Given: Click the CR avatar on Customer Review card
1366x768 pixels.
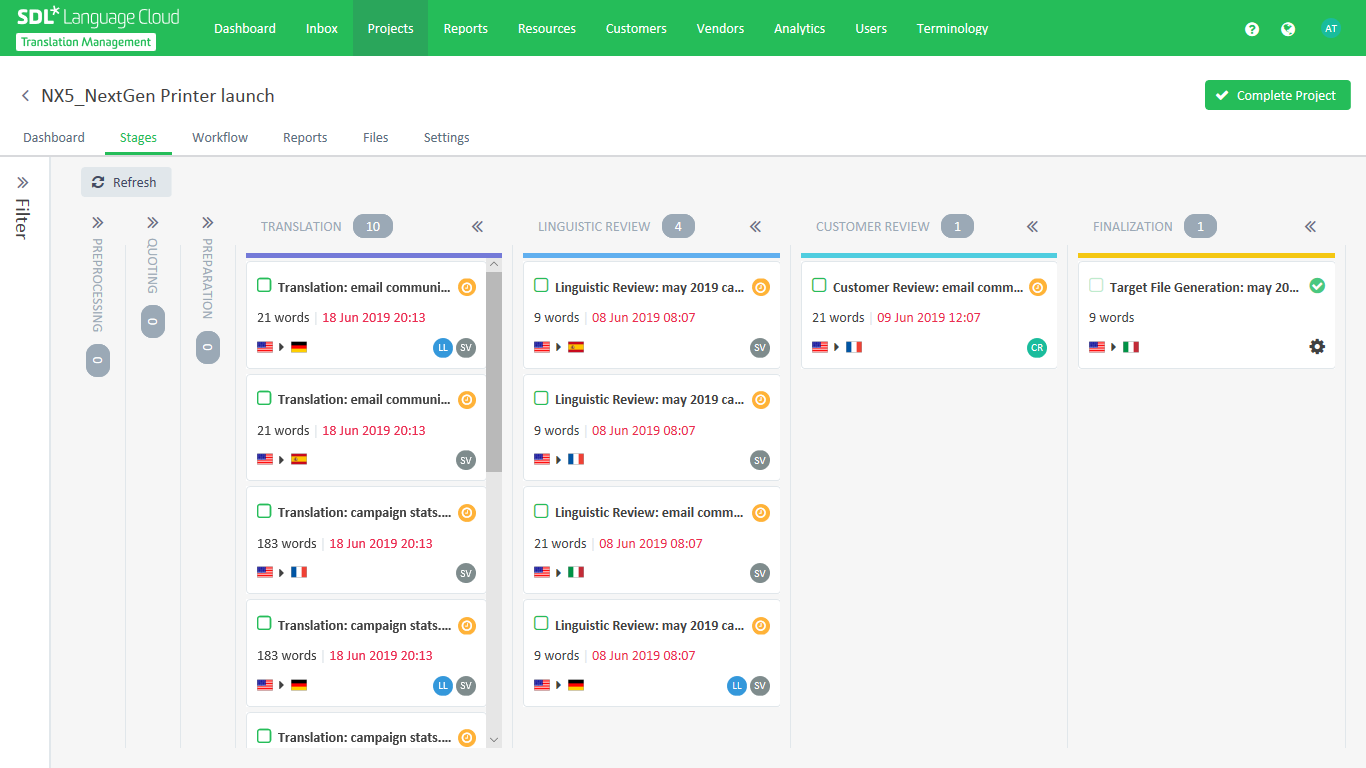Looking at the screenshot, I should (1037, 348).
